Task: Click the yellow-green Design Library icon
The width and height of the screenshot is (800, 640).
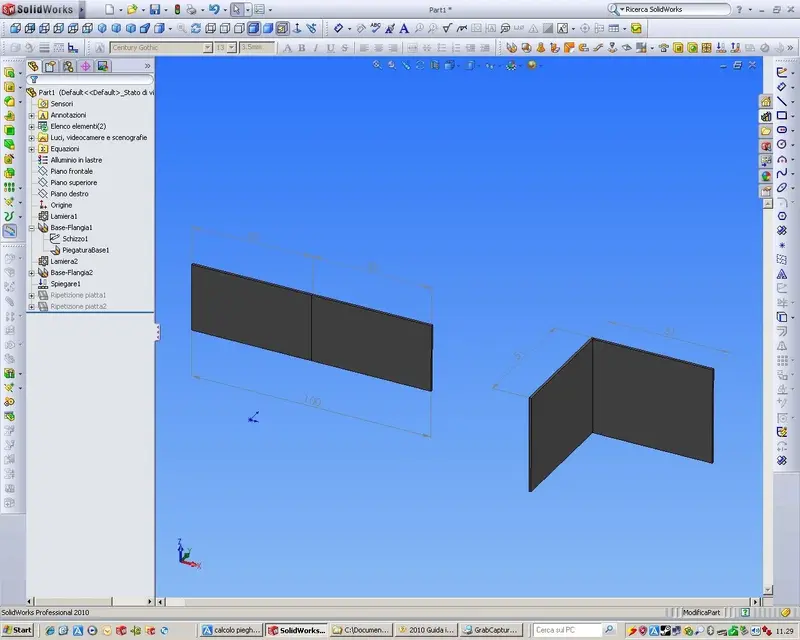Action: coord(636,29)
